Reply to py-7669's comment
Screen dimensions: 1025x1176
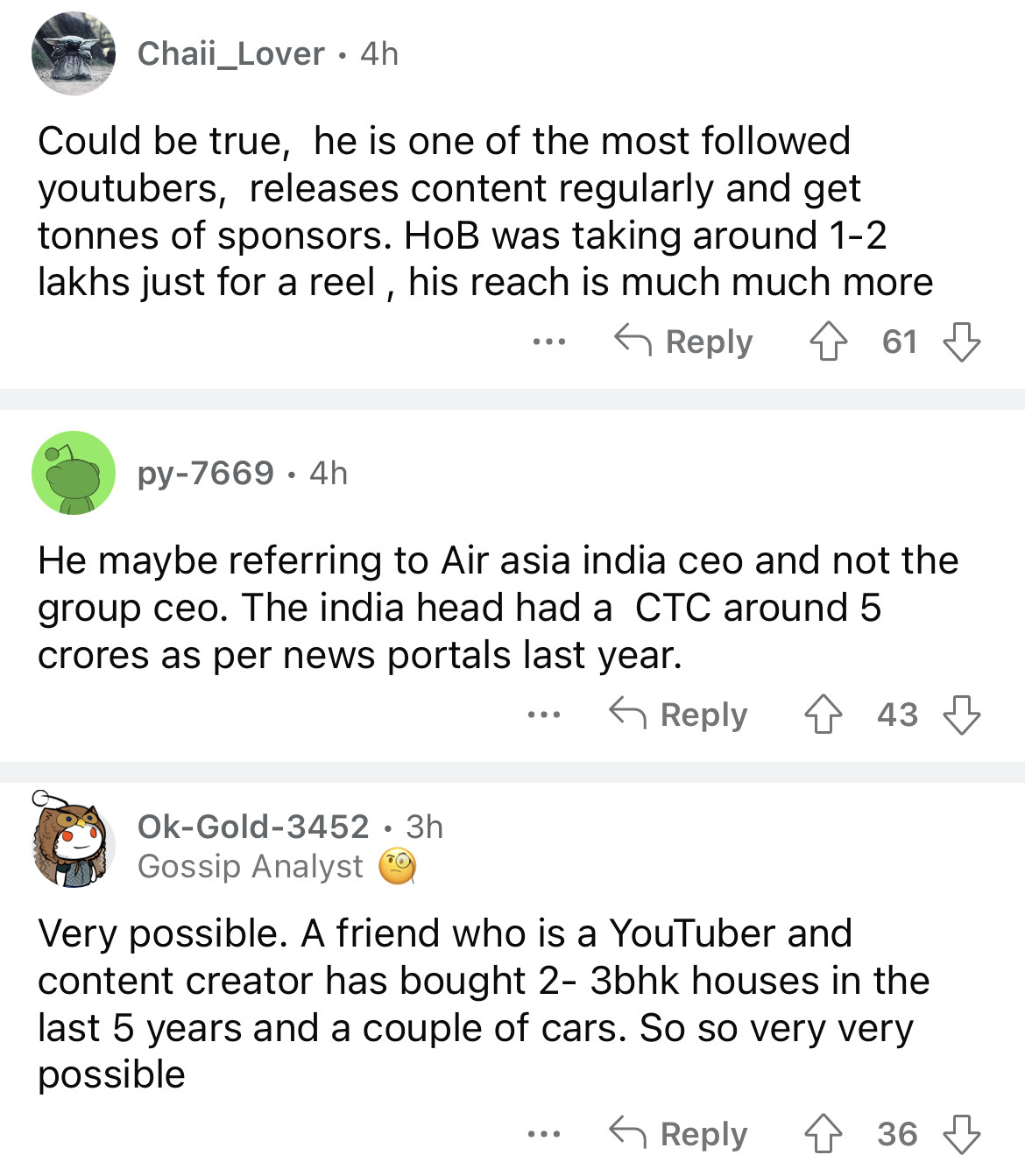[679, 715]
